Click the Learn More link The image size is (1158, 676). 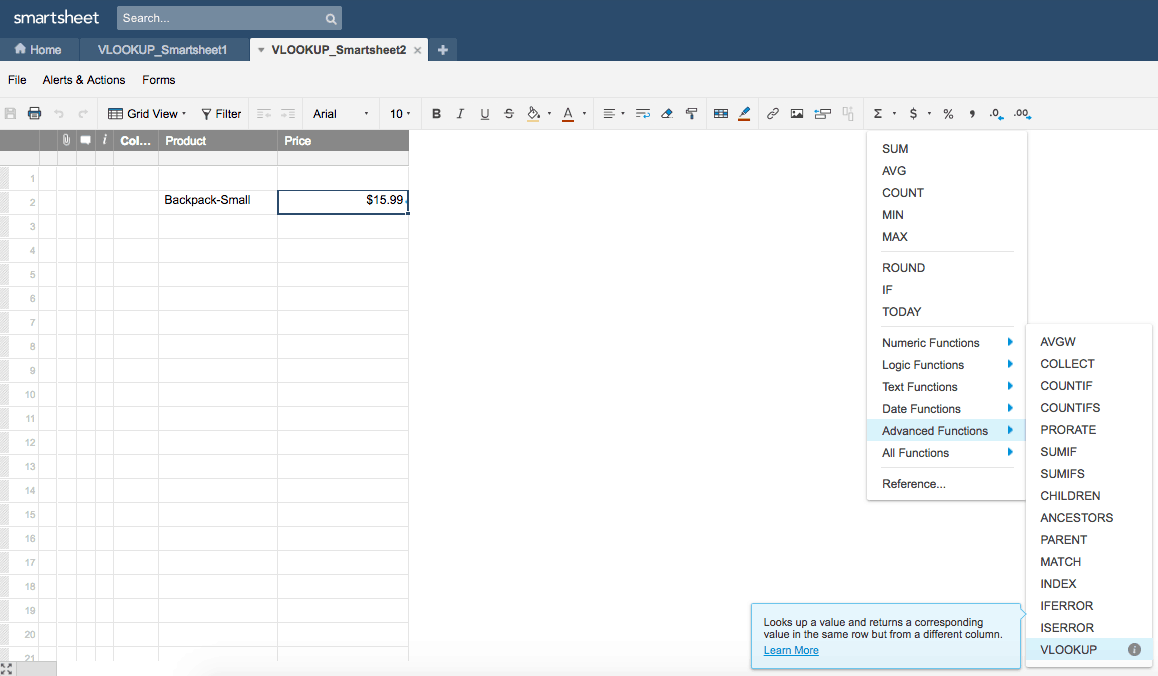(x=791, y=650)
